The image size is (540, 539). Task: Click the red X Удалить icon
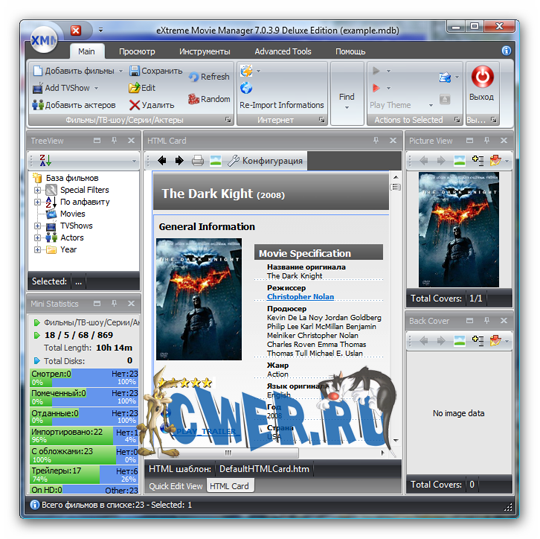[134, 105]
